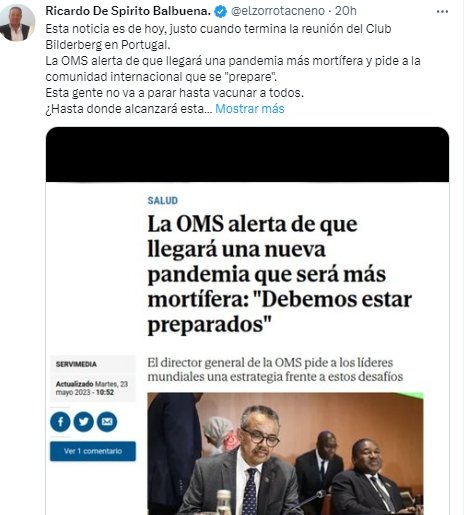This screenshot has height=515, width=469.
Task: Share the article via Twitter bird icon
Action: click(x=83, y=422)
